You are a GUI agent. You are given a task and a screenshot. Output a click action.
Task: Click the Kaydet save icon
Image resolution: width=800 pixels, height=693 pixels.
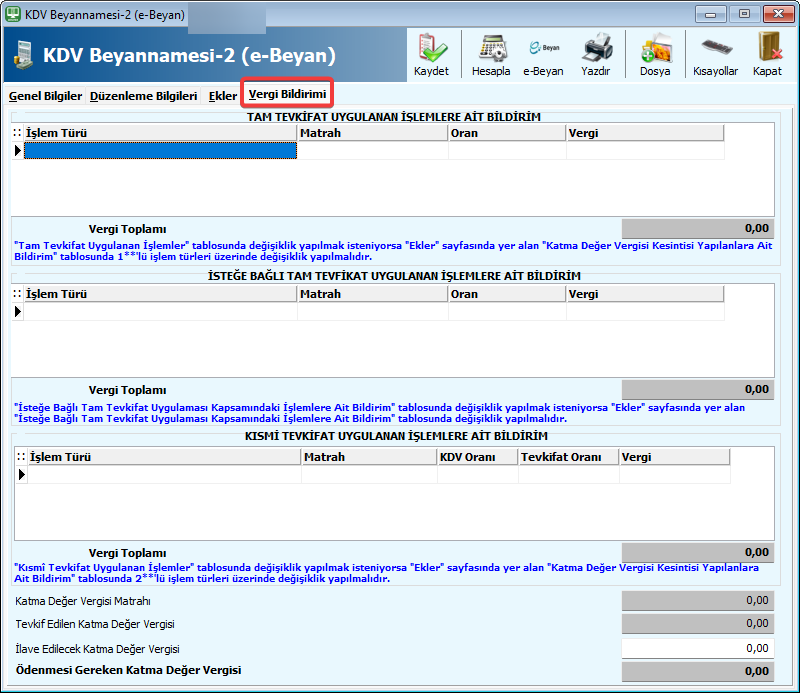tap(431, 54)
